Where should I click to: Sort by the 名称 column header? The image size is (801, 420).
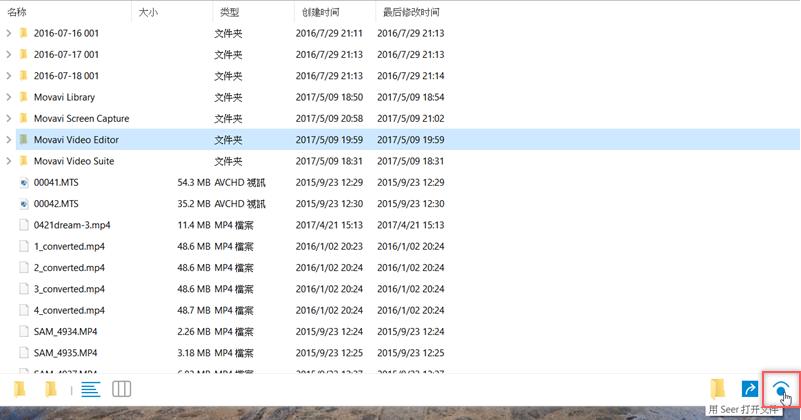(x=17, y=12)
